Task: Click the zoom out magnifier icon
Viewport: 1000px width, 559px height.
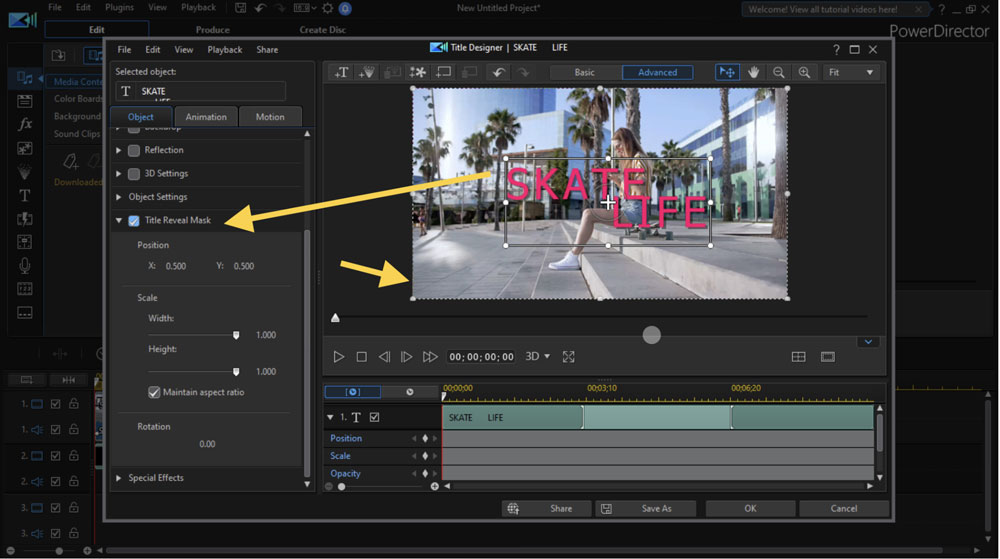Action: 779,72
